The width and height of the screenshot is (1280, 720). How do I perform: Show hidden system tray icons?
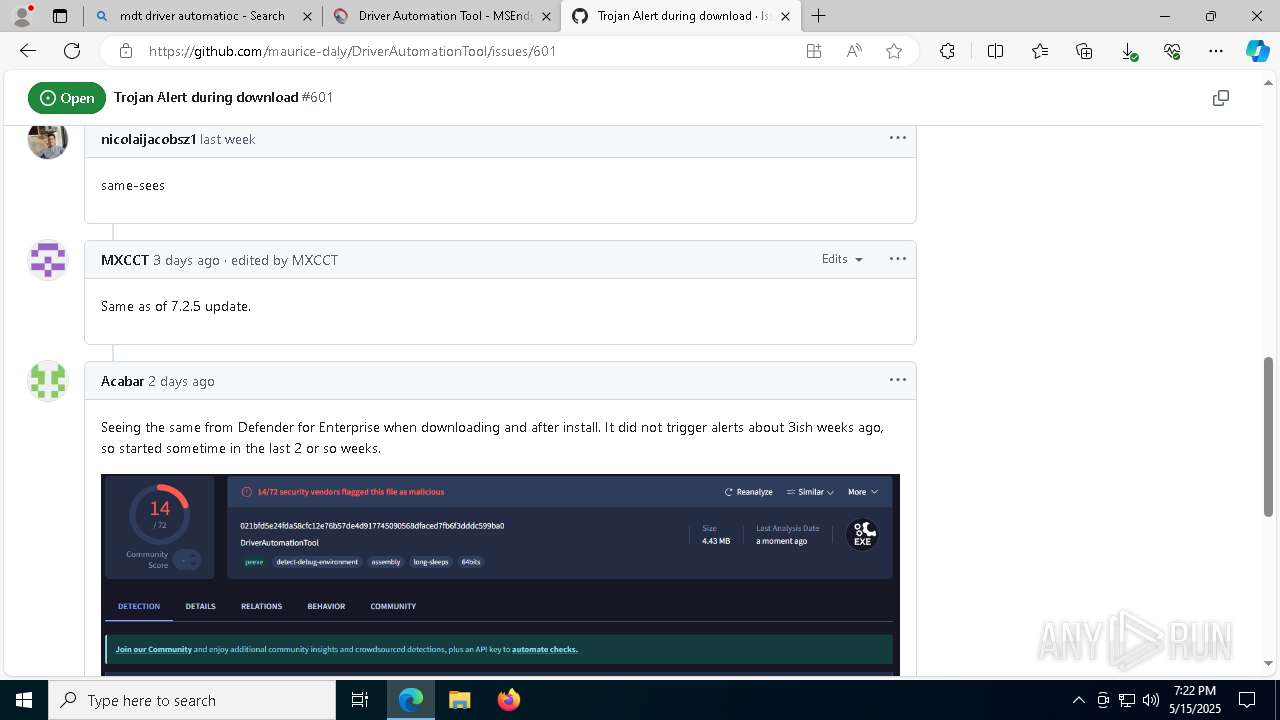(1078, 700)
